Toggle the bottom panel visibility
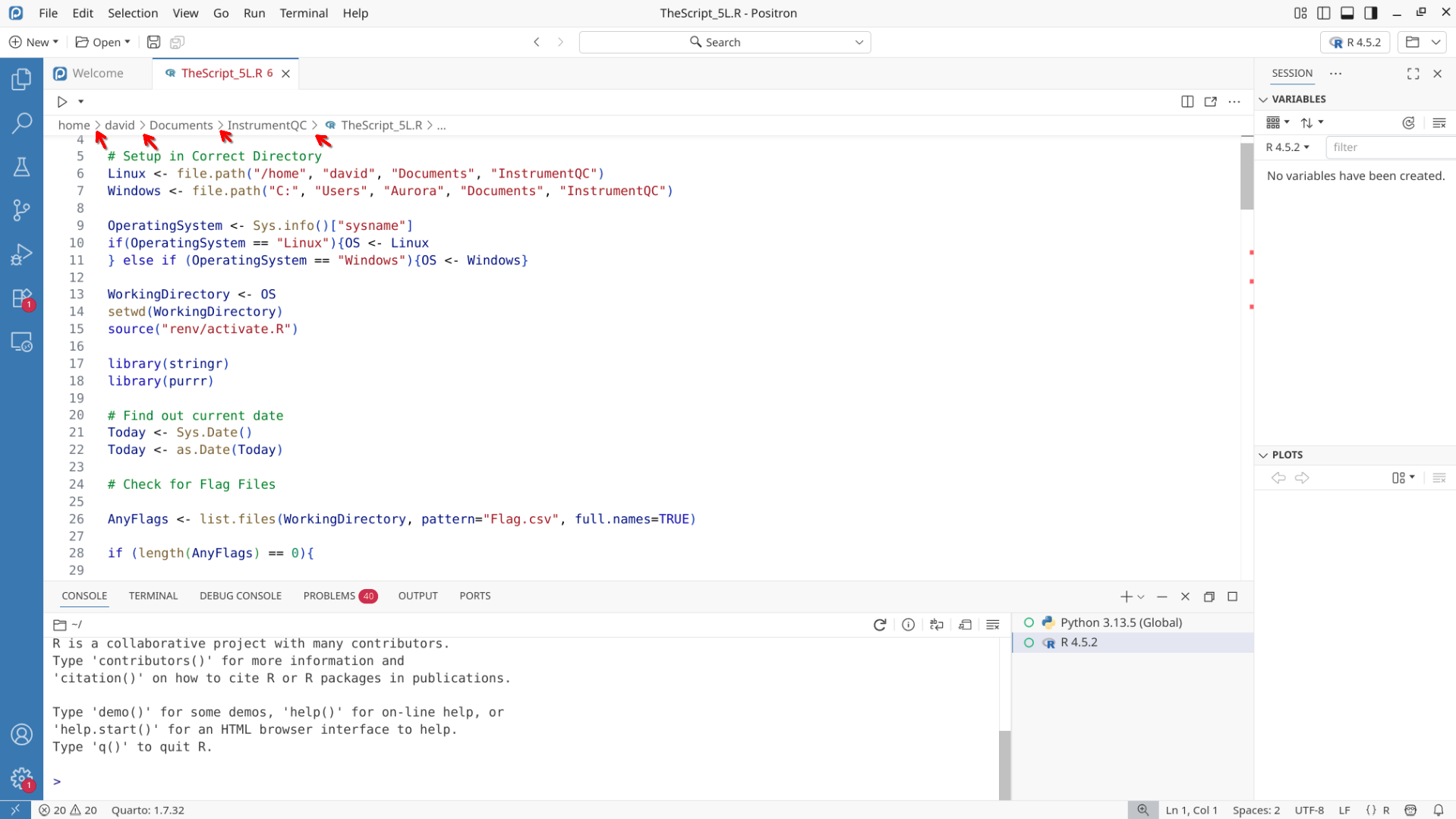 coord(1347,13)
